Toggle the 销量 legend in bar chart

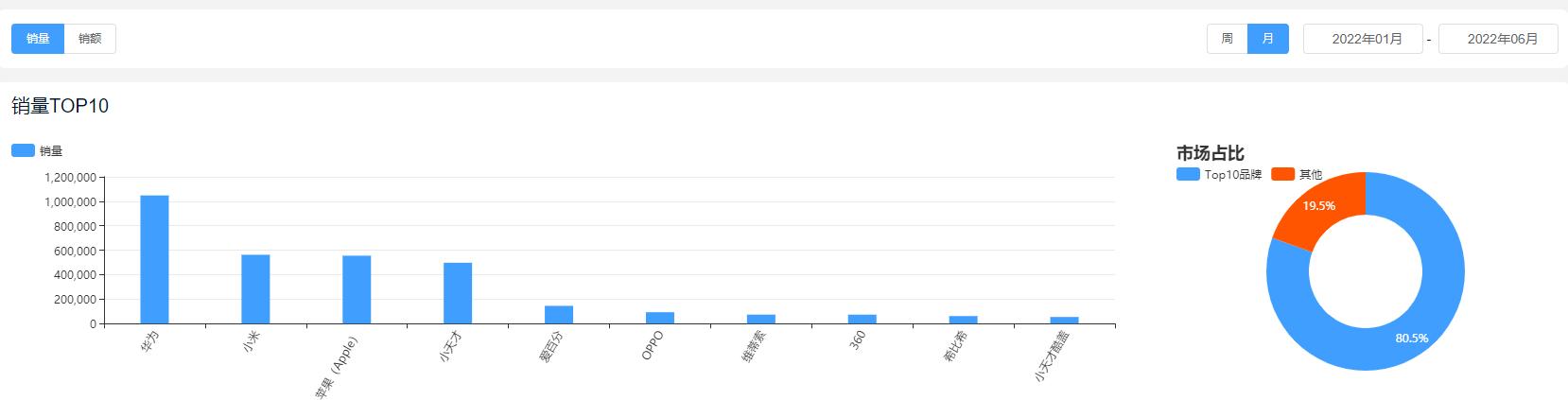[24, 150]
